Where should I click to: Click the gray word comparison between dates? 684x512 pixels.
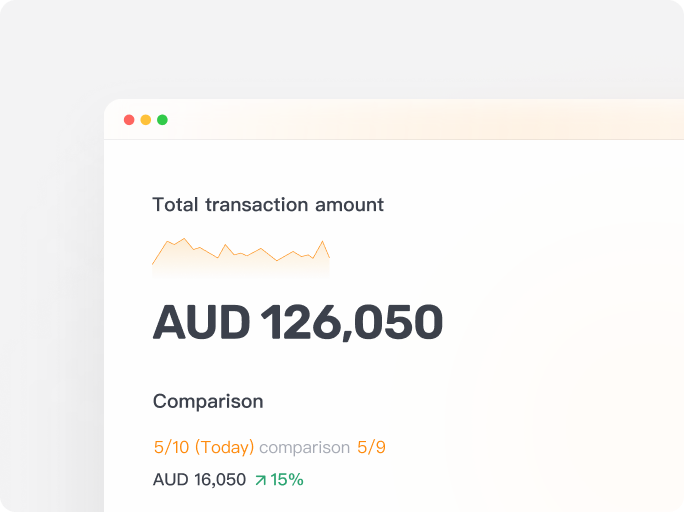[x=305, y=447]
